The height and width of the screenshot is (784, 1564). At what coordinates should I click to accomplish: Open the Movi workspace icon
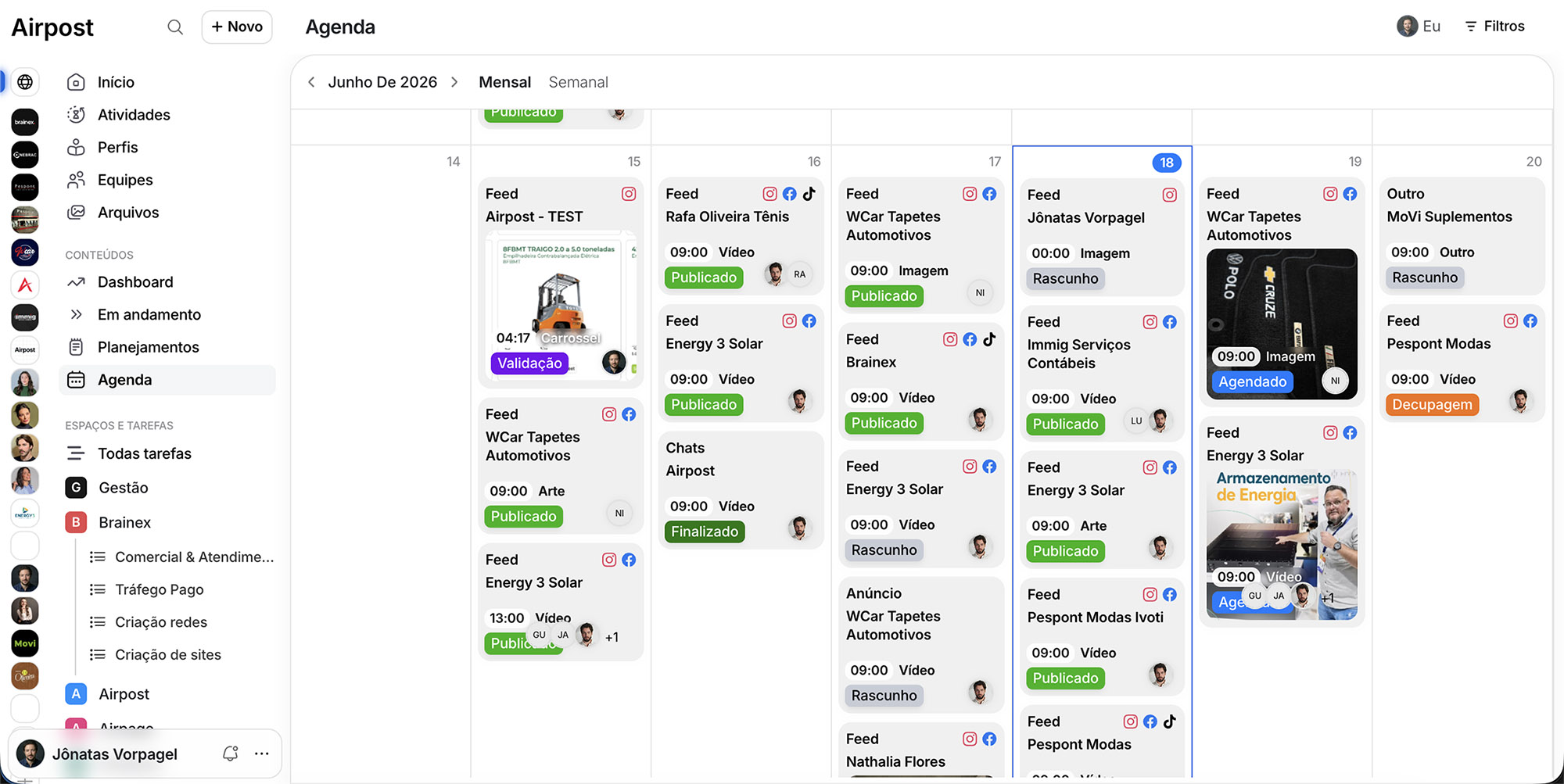click(x=25, y=643)
